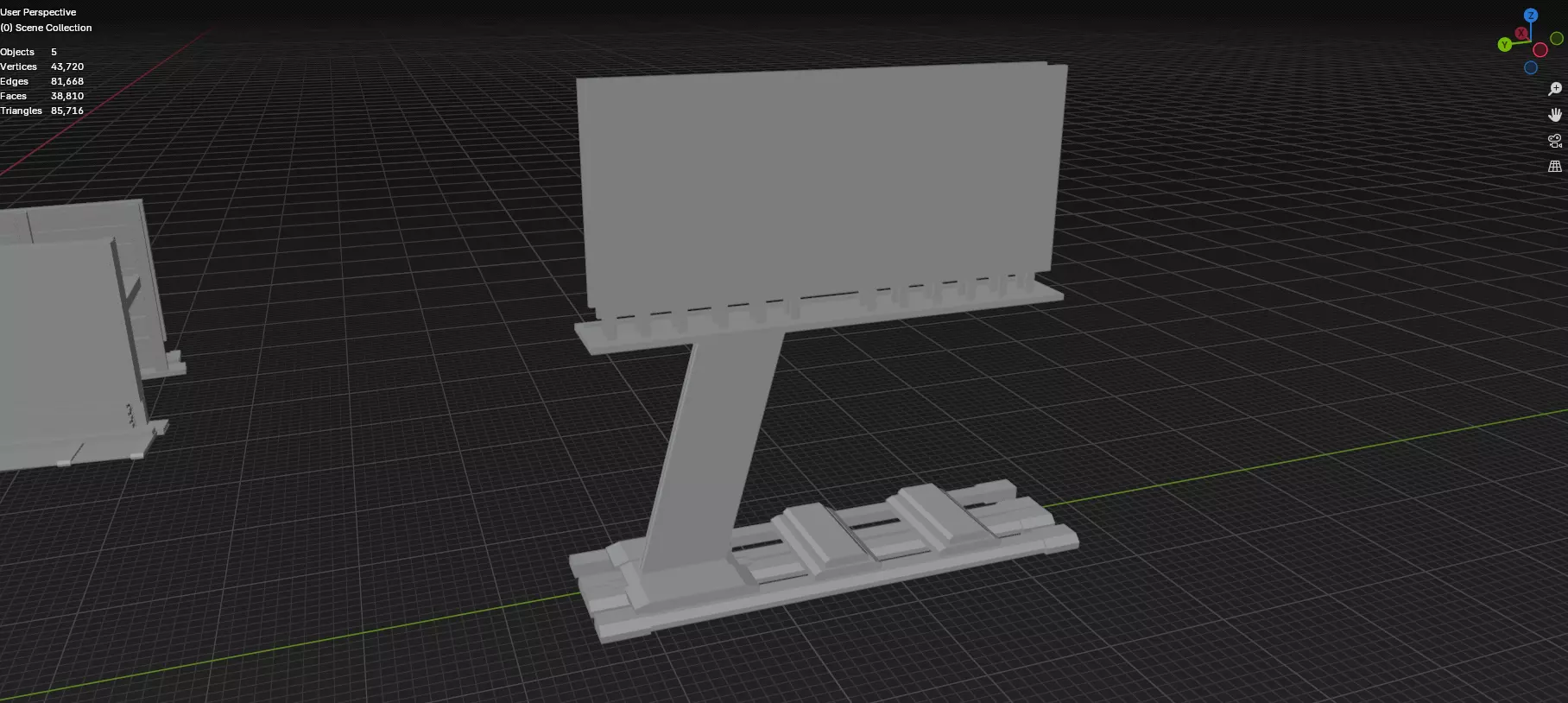
Task: Click the negative Y axis dark green circle
Action: tap(1557, 39)
